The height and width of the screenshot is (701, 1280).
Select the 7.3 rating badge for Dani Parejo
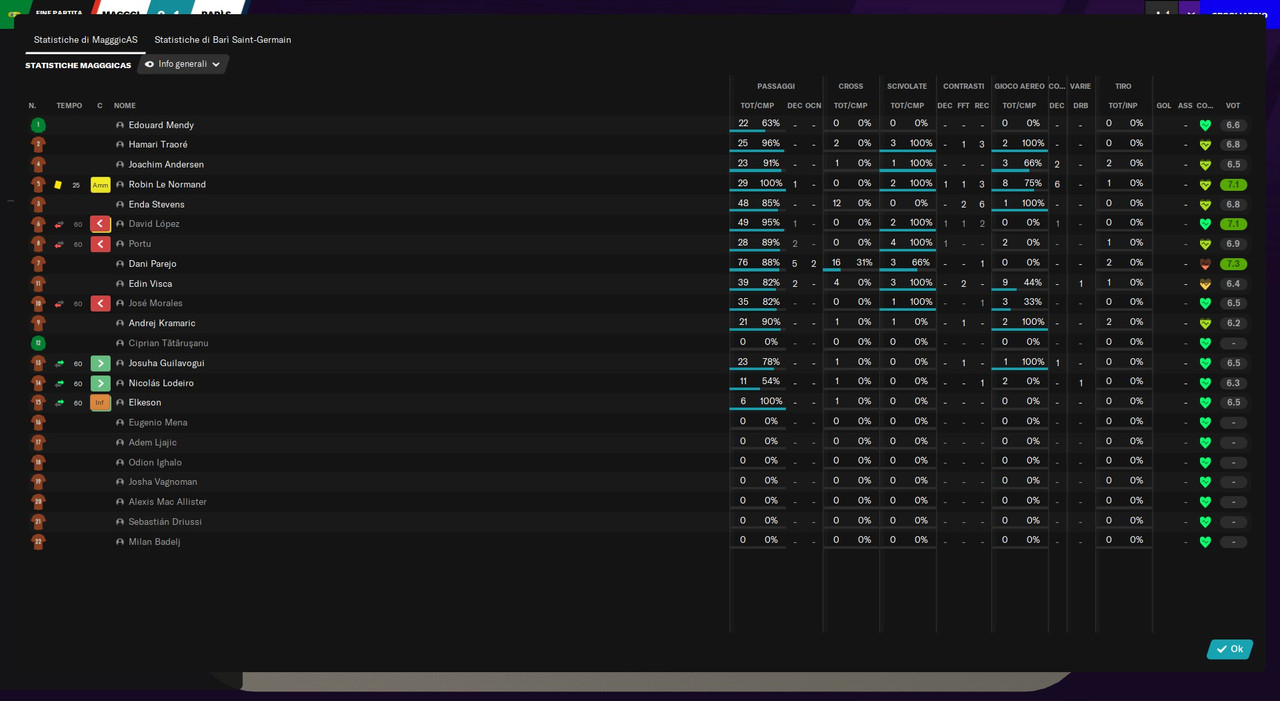point(1233,264)
